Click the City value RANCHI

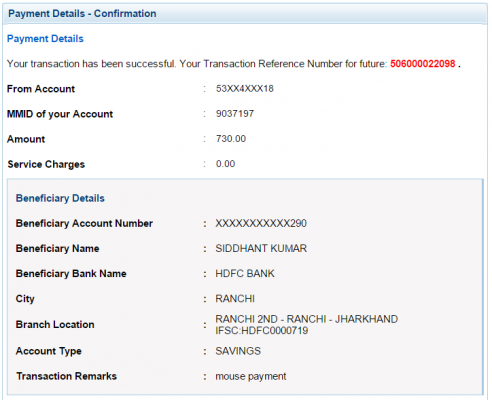pyautogui.click(x=235, y=298)
